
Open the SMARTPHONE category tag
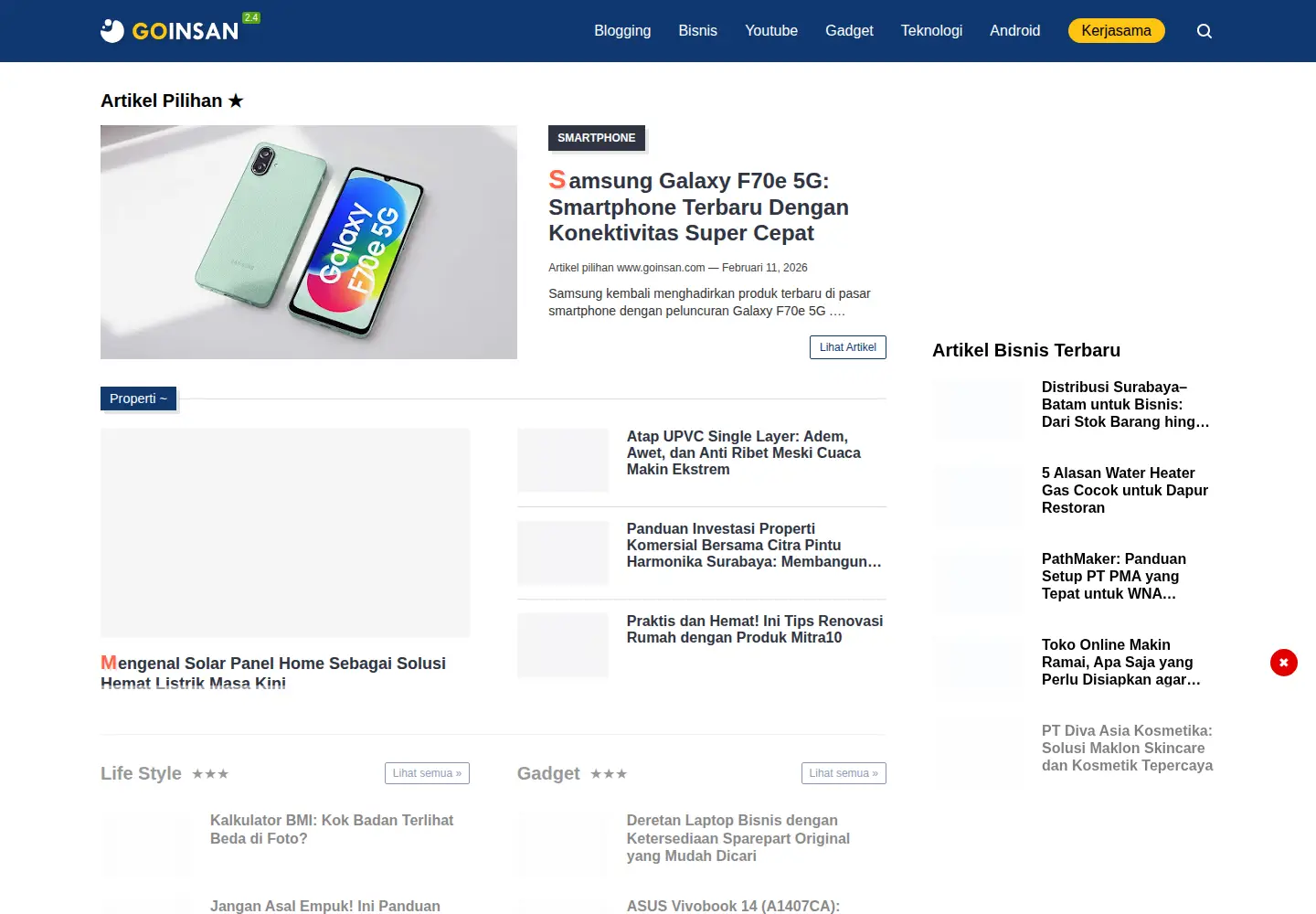(x=597, y=138)
